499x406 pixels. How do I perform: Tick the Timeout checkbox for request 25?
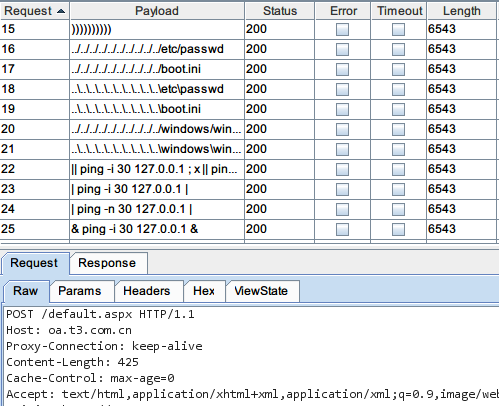[x=398, y=229]
